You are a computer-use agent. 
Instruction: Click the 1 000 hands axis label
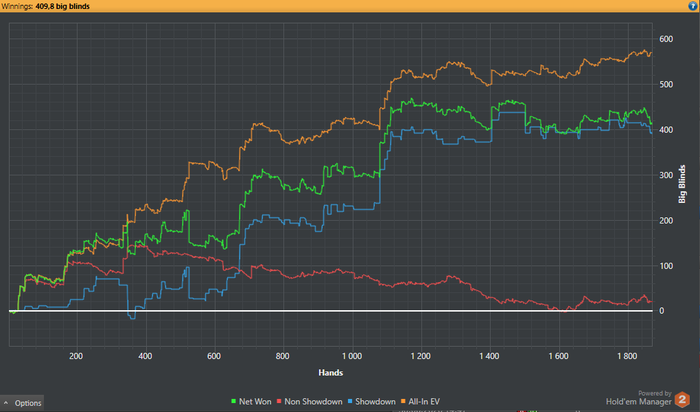point(352,356)
